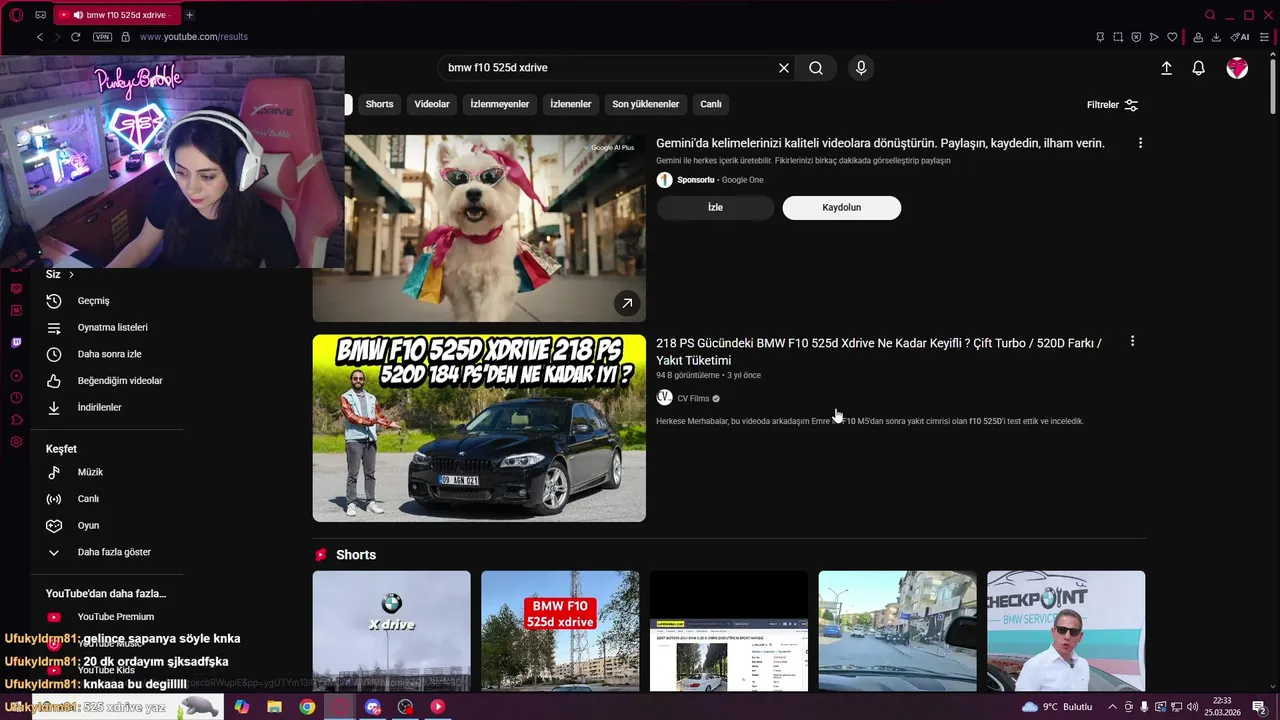Click the İzle button on Gemini ad

coord(715,208)
